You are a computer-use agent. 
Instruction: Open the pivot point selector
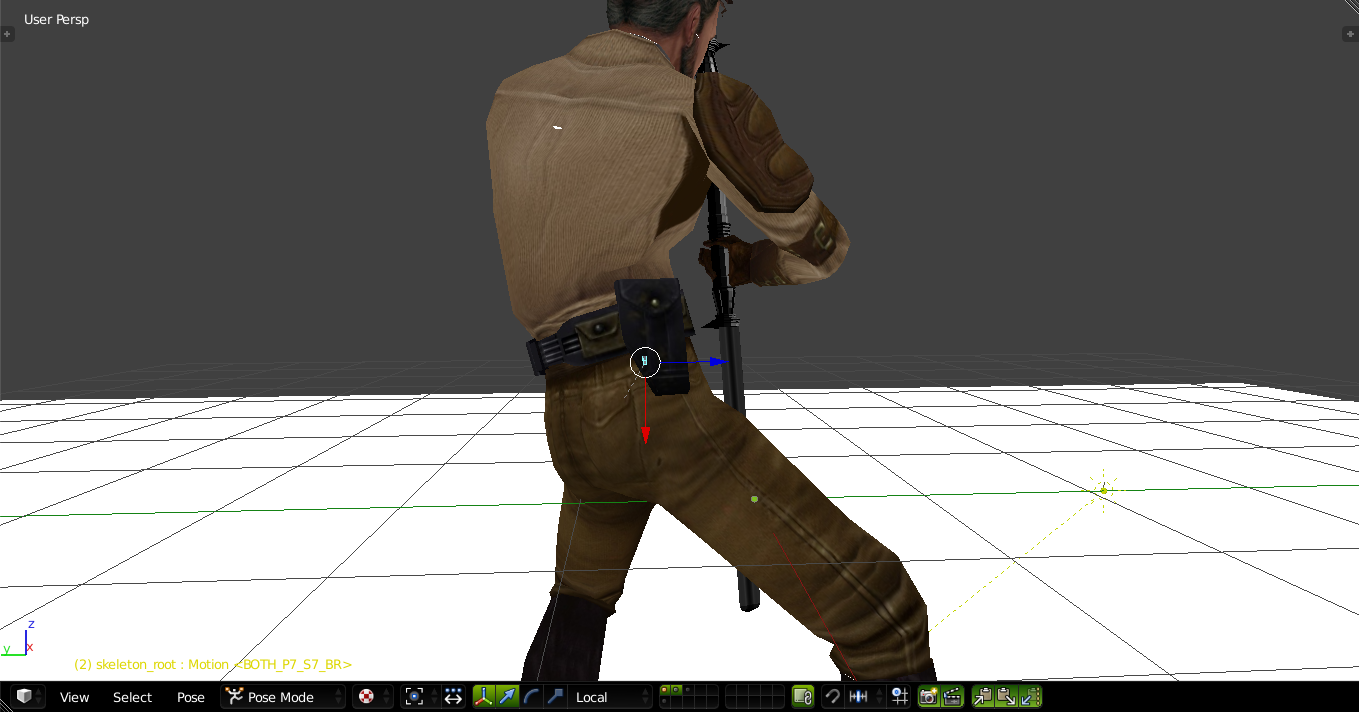tap(420, 697)
